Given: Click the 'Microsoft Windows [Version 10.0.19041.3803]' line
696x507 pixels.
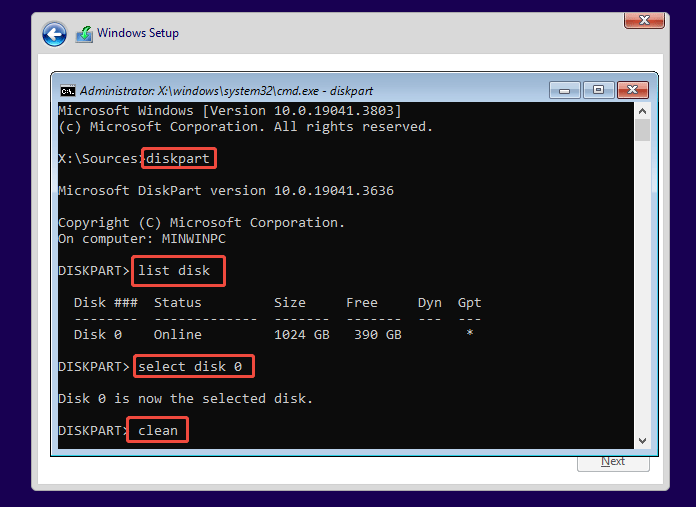Looking at the screenshot, I should coord(230,111).
